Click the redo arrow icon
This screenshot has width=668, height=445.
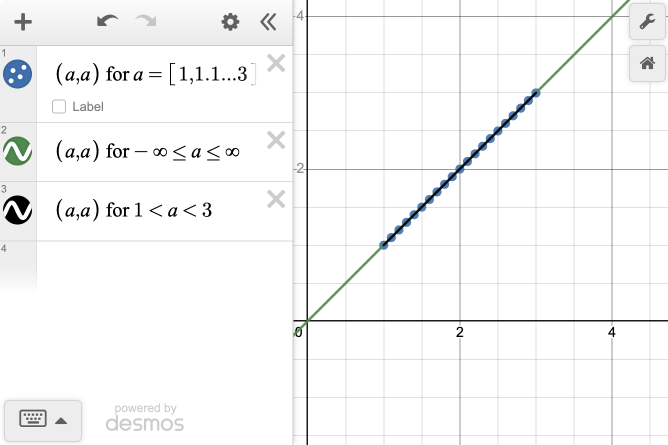pyautogui.click(x=146, y=22)
